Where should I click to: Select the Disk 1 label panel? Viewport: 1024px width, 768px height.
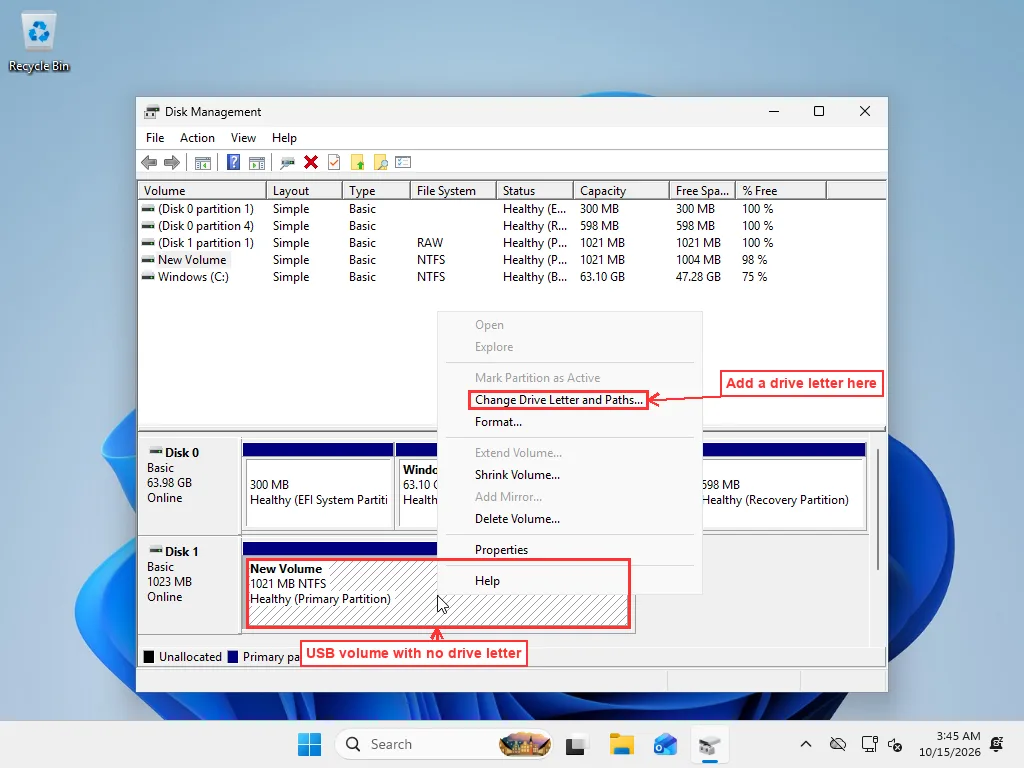[x=189, y=584]
